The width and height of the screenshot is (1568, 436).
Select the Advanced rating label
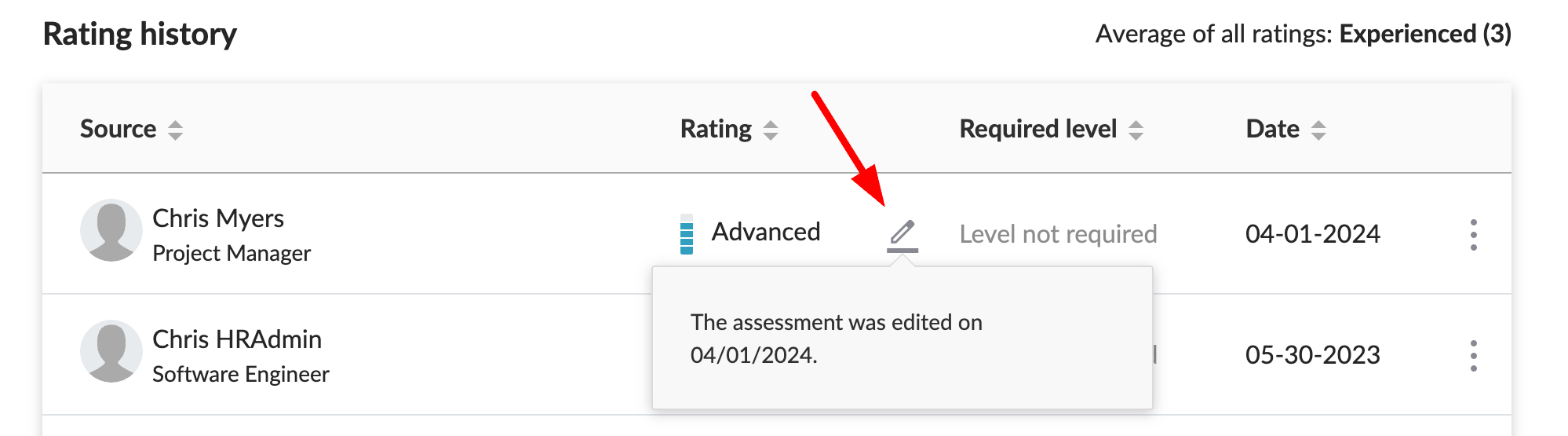click(766, 232)
